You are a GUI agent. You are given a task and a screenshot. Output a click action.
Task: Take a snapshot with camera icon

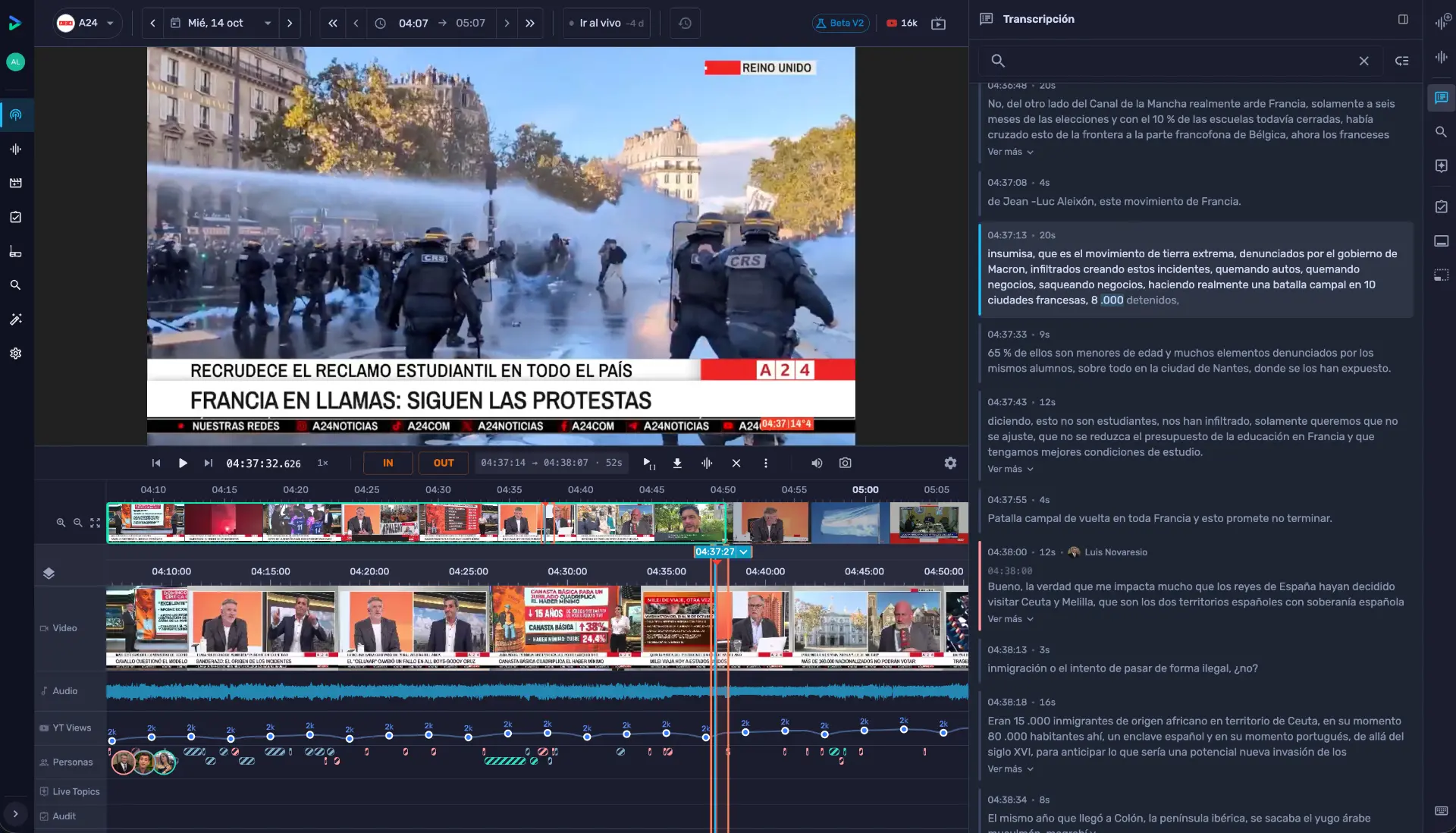[846, 463]
